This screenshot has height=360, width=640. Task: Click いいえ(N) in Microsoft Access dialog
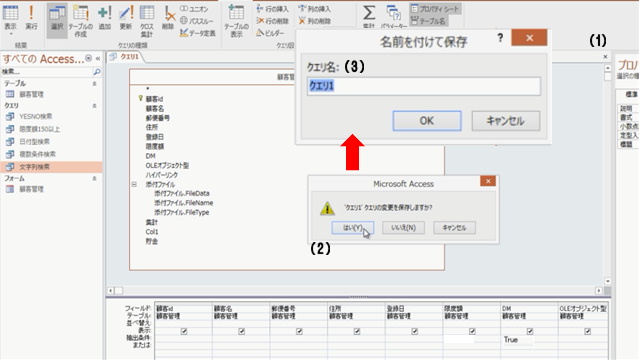(x=403, y=228)
